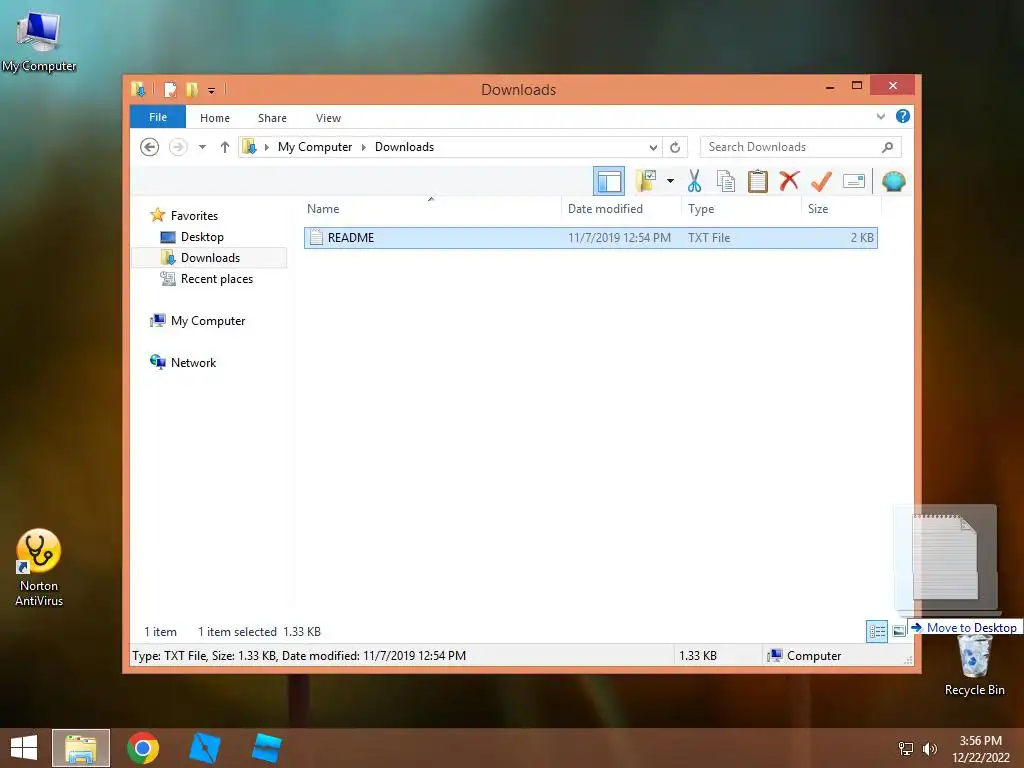Click Downloads in the address path
Screen dimensions: 1024x768
pyautogui.click(x=404, y=147)
